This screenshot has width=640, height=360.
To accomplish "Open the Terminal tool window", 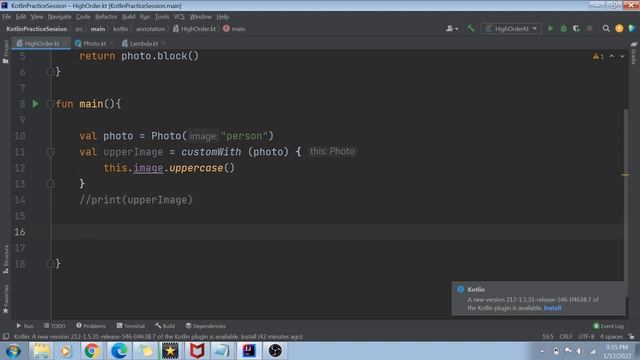I will (x=131, y=326).
